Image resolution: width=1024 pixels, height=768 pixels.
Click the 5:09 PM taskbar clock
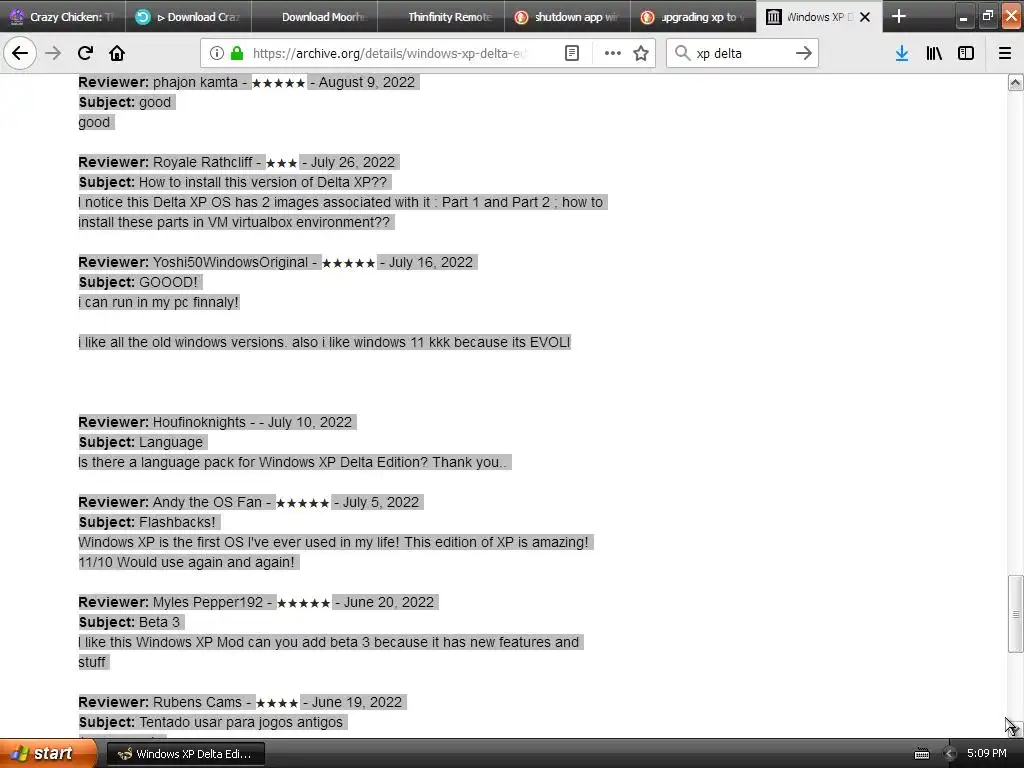click(x=986, y=753)
